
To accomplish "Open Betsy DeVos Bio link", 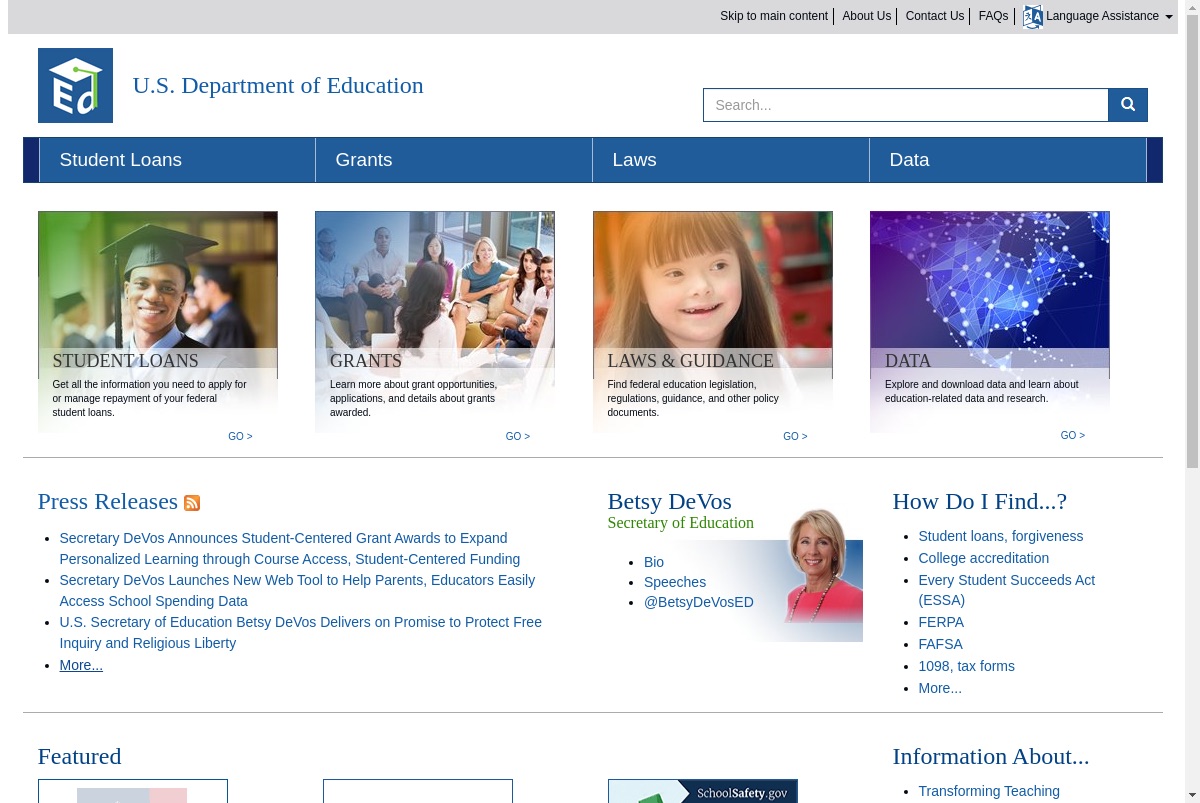I will (x=654, y=562).
